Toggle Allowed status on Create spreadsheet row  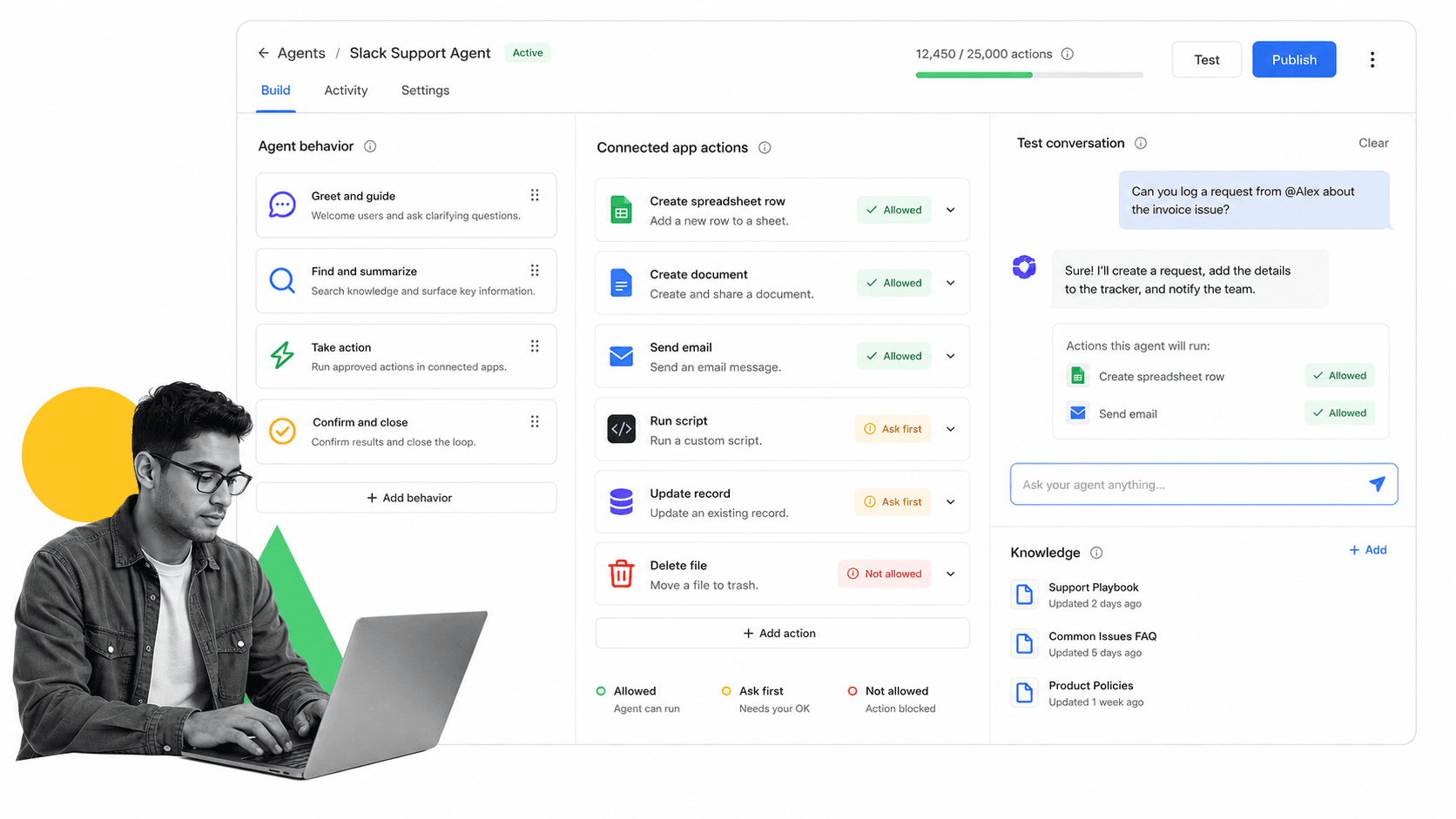(894, 210)
